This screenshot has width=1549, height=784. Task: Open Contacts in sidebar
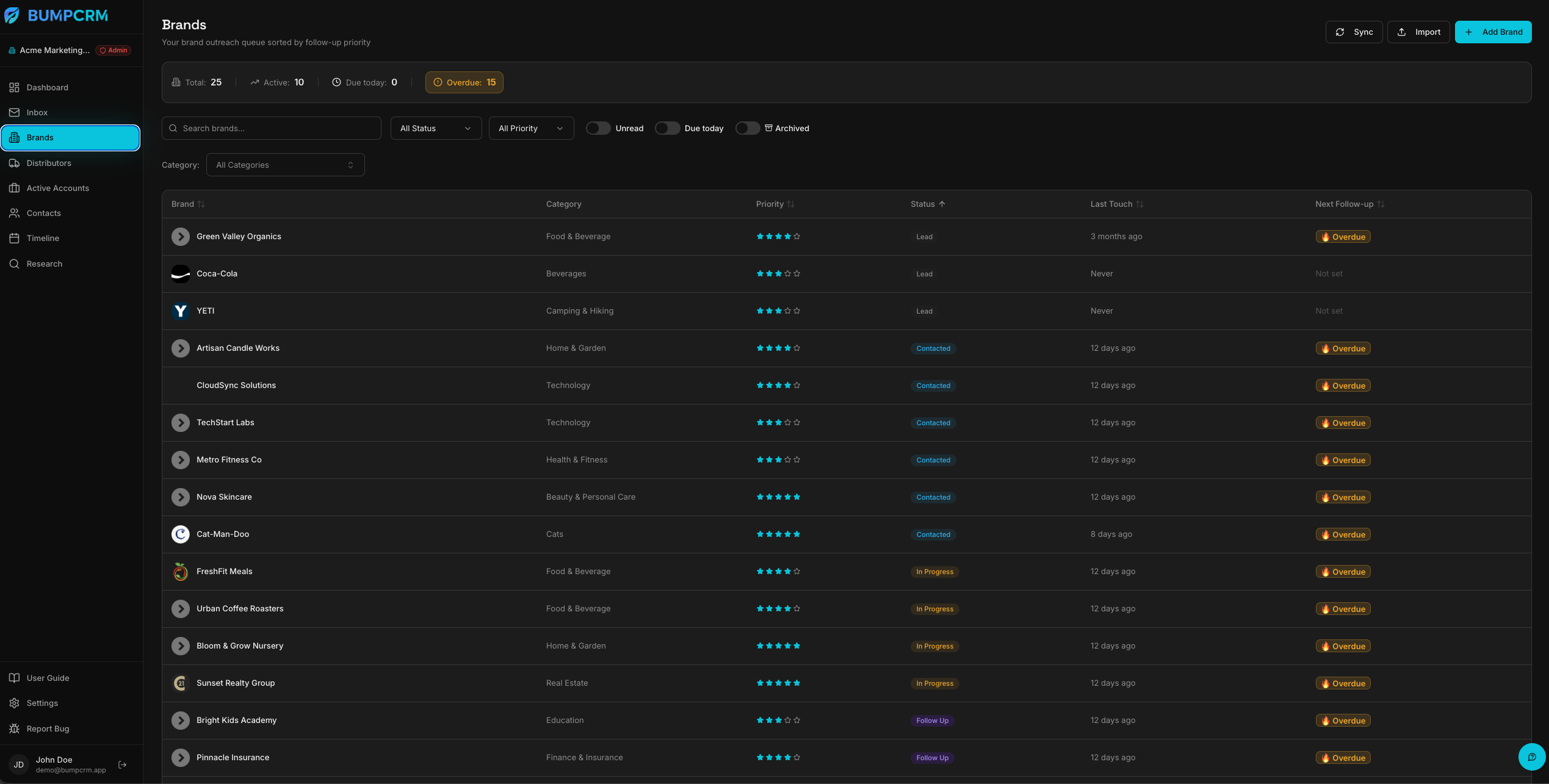point(70,213)
